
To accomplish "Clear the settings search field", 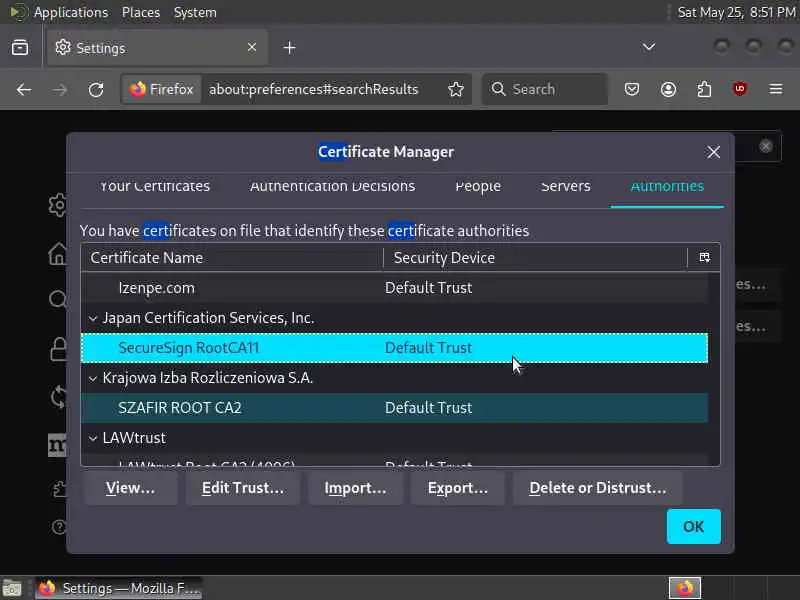I will [x=765, y=146].
